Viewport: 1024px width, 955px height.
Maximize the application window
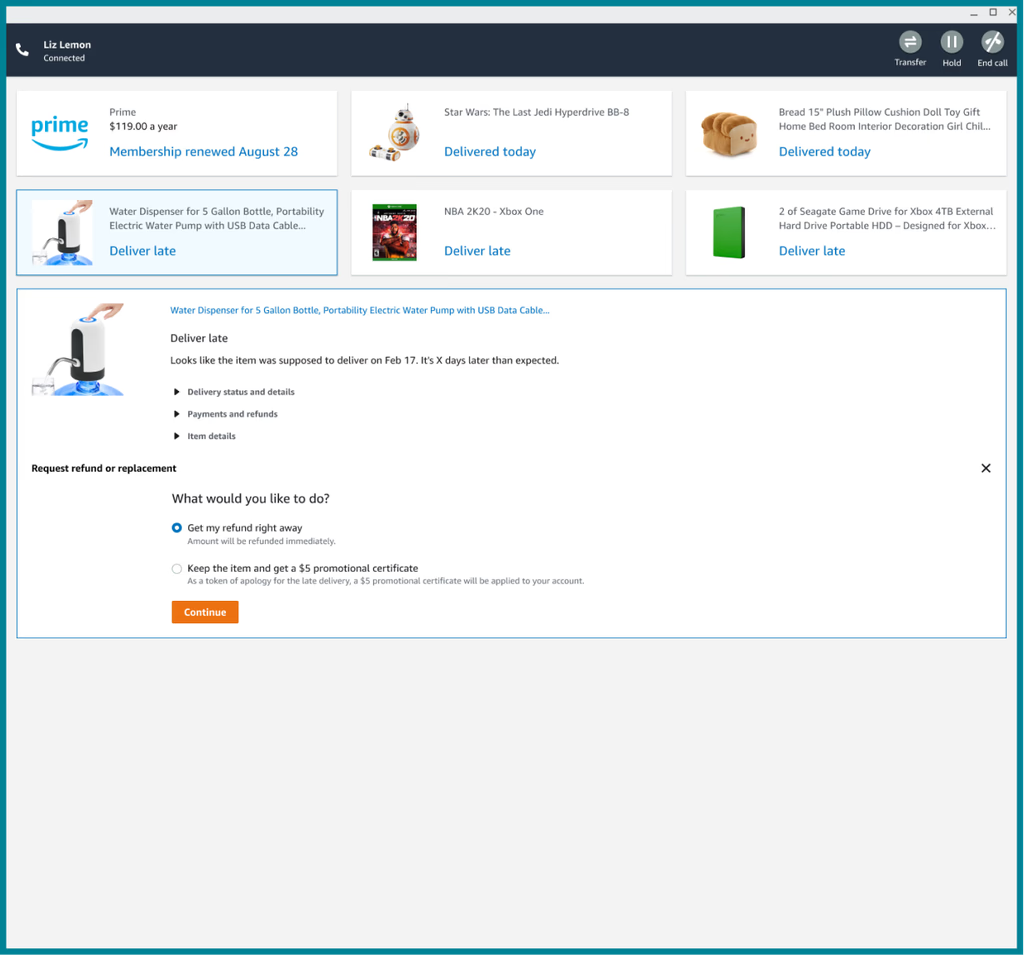click(993, 12)
